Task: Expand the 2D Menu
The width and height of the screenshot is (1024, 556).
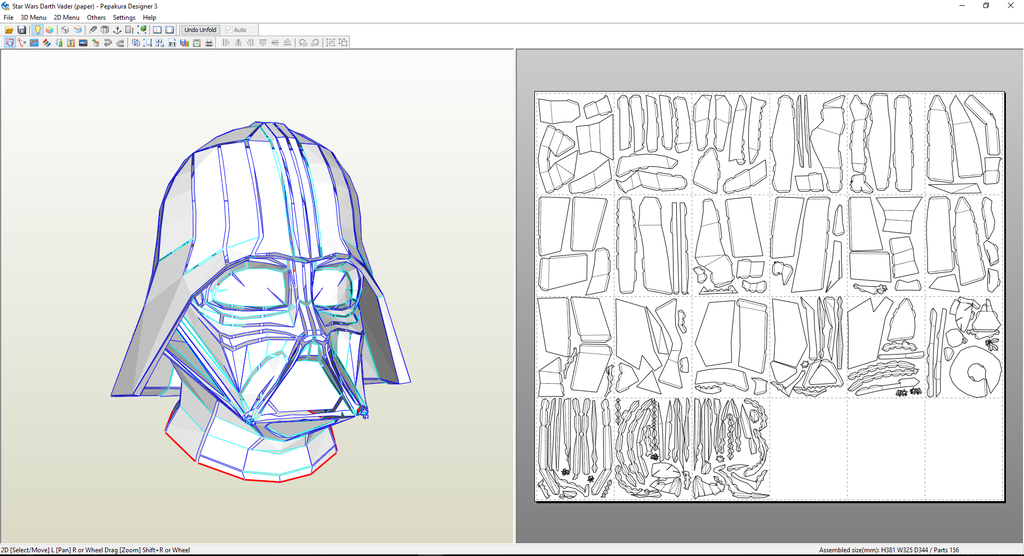Action: pos(66,17)
